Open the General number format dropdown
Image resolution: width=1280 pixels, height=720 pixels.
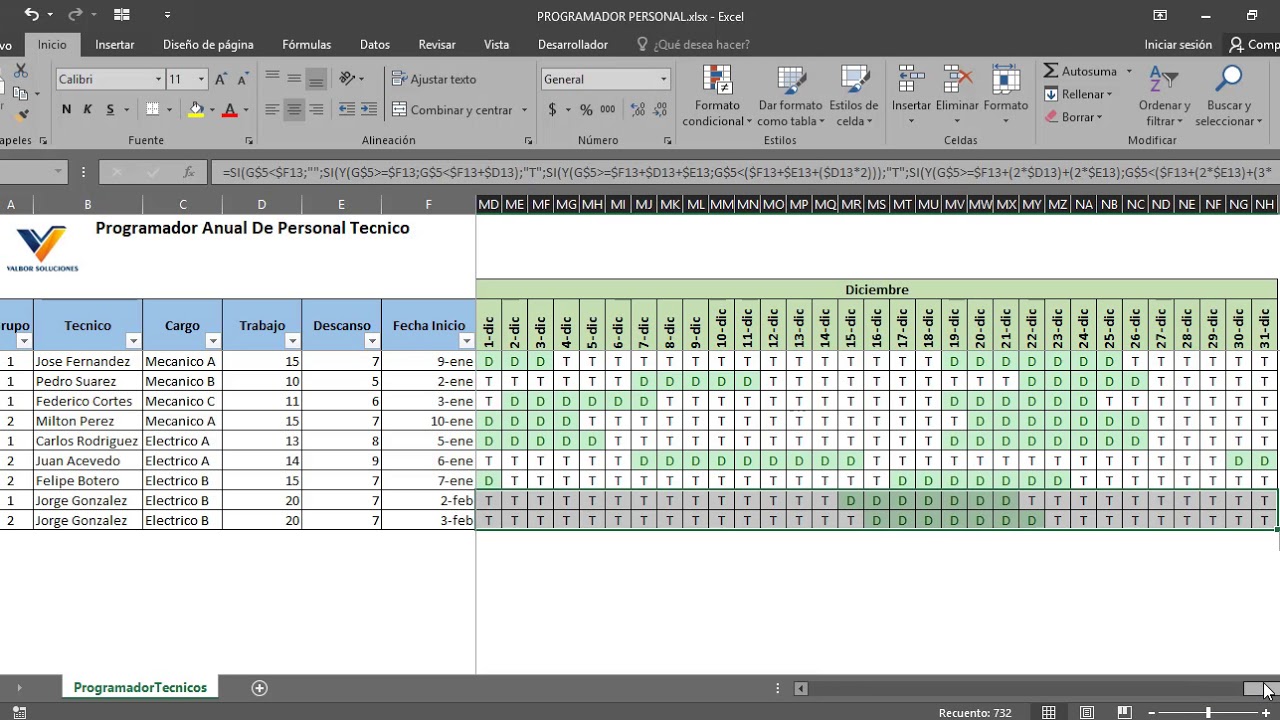click(663, 79)
